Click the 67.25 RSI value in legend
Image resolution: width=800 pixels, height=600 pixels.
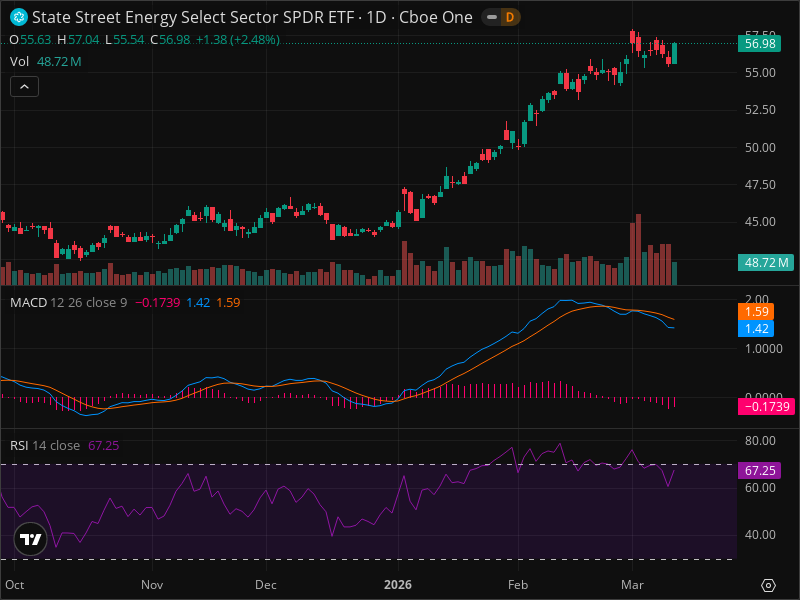click(x=104, y=445)
